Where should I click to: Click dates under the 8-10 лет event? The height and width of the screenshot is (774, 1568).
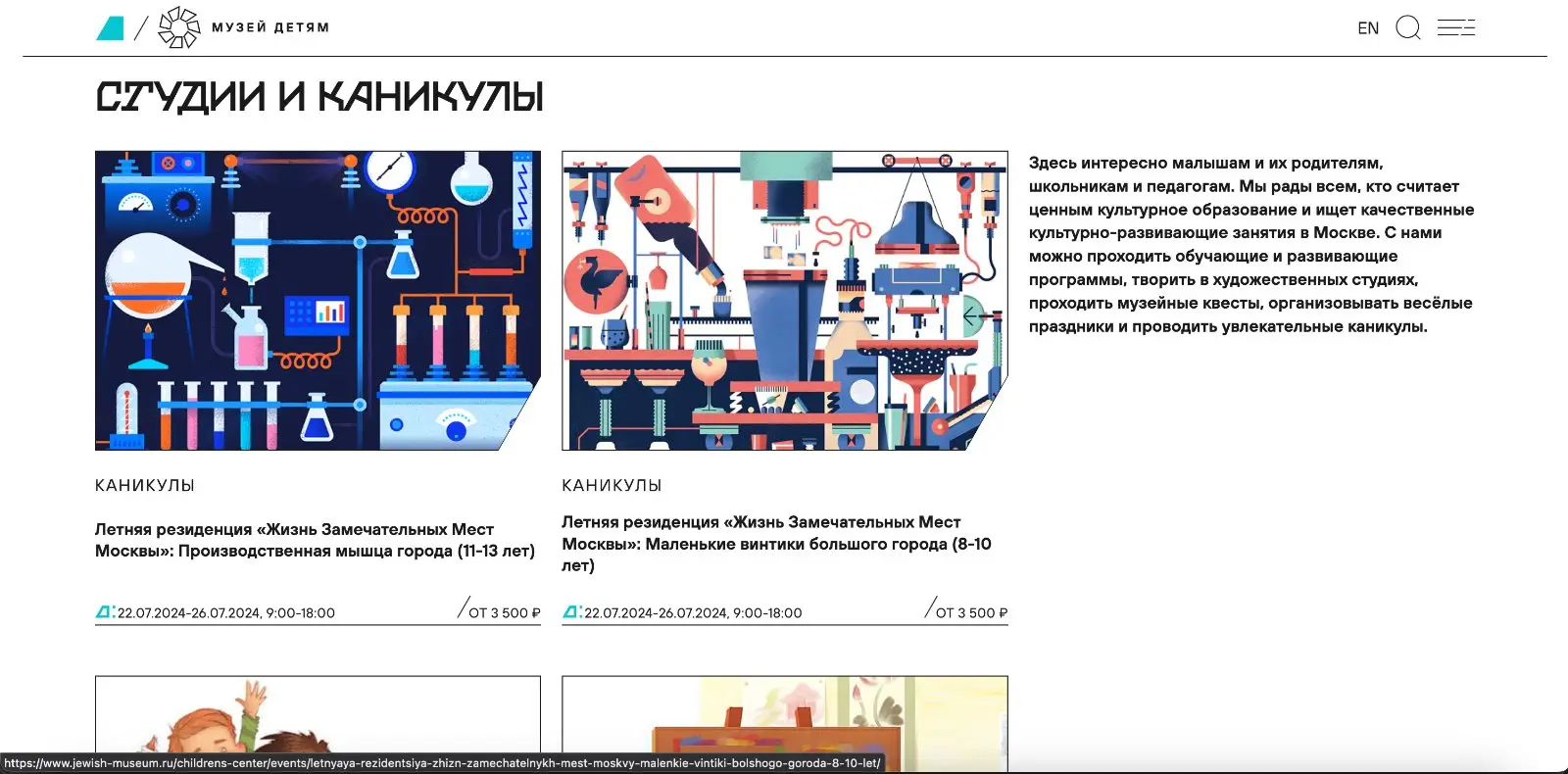click(693, 613)
